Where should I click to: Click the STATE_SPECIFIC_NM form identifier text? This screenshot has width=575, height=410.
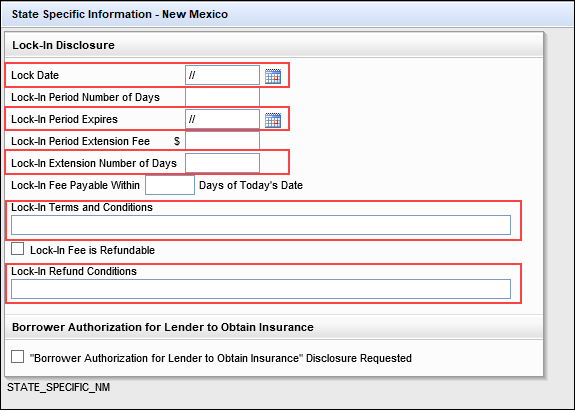[59, 387]
